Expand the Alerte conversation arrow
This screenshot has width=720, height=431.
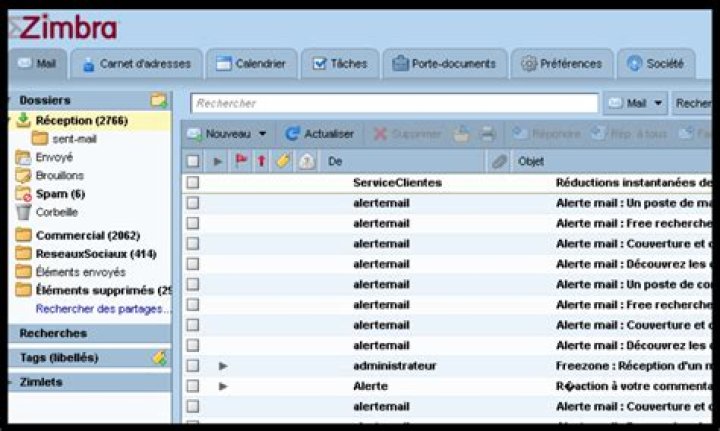point(223,386)
